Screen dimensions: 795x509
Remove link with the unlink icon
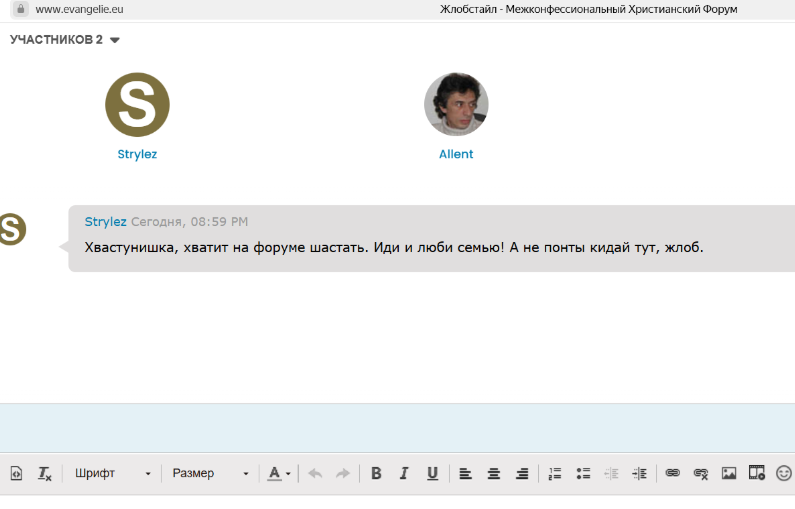click(700, 473)
